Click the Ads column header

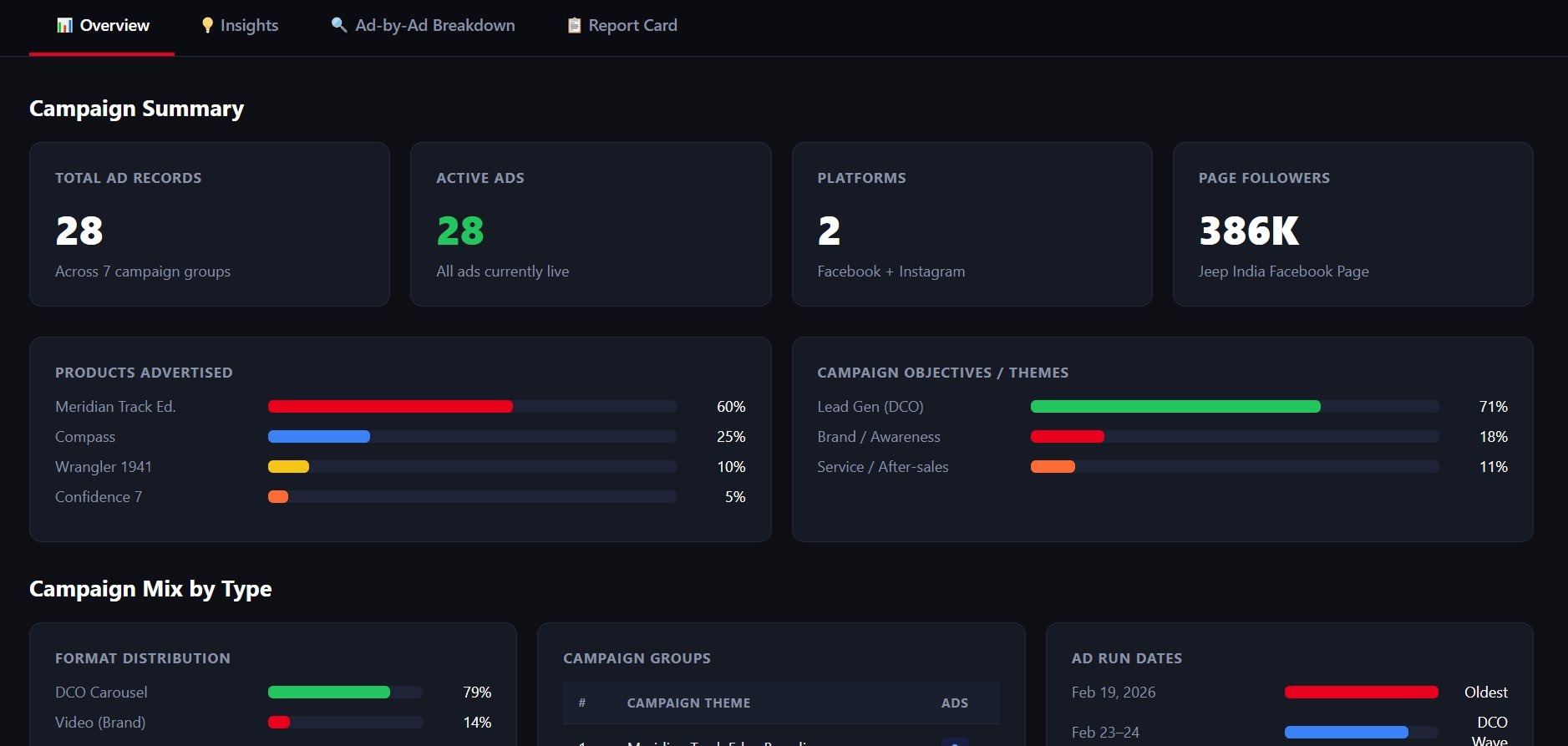(954, 703)
